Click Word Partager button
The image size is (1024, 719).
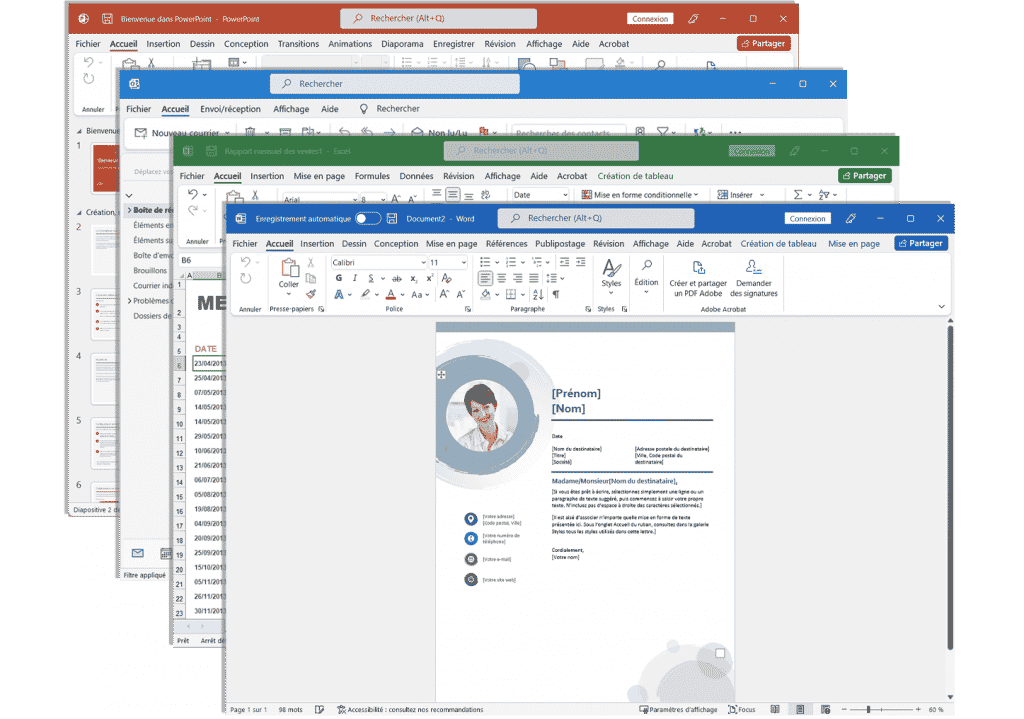(x=921, y=243)
